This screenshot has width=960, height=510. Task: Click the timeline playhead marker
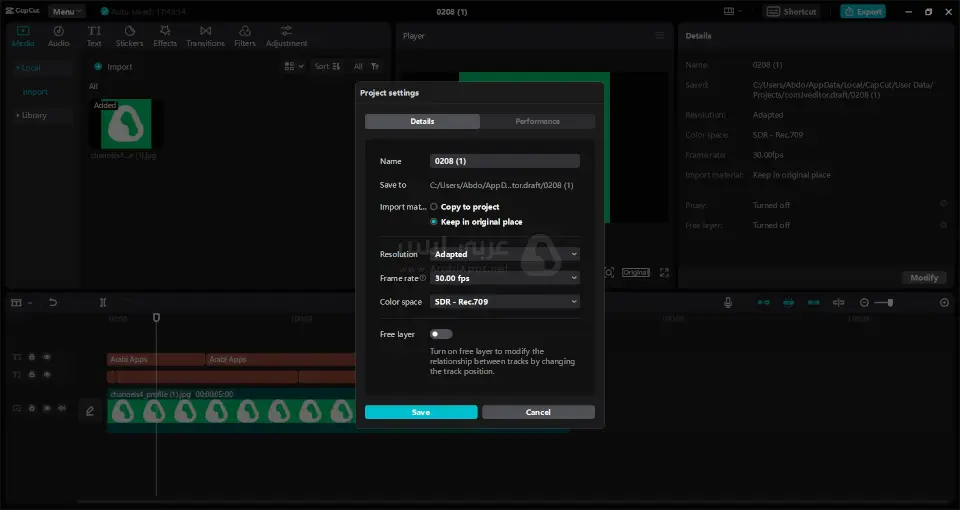click(156, 317)
